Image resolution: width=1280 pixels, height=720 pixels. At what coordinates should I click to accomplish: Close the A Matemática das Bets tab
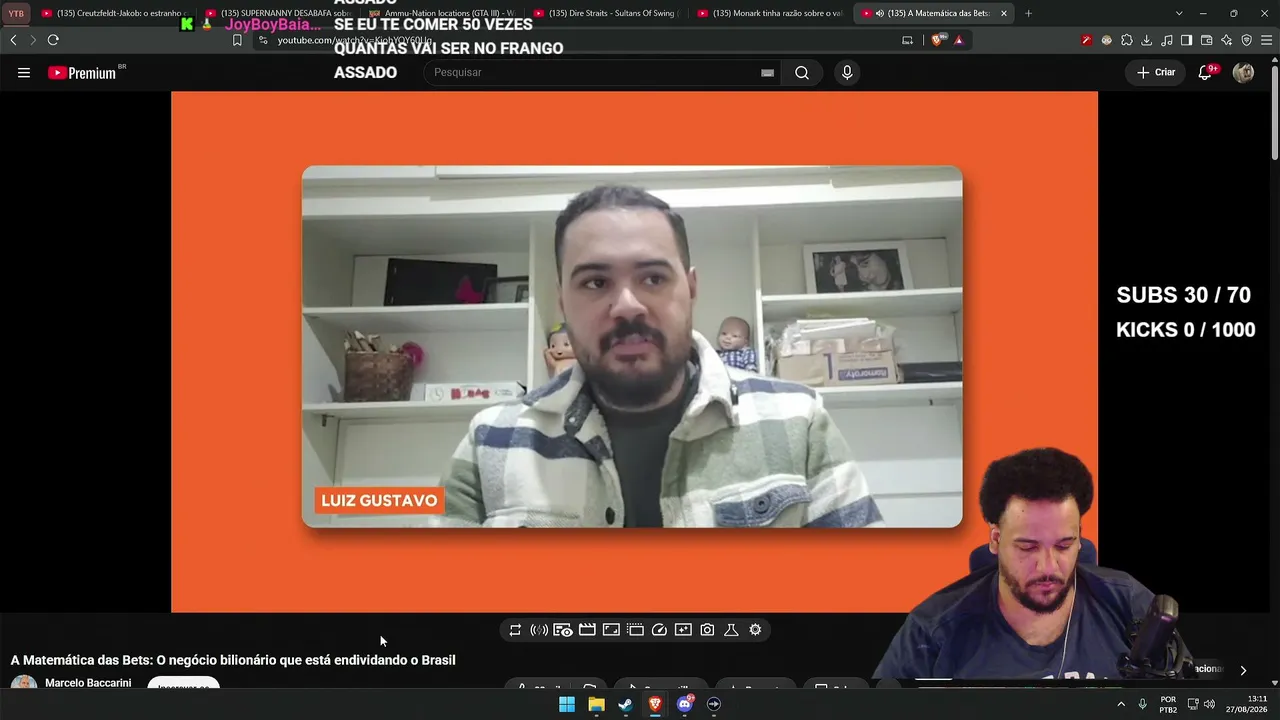point(1004,13)
